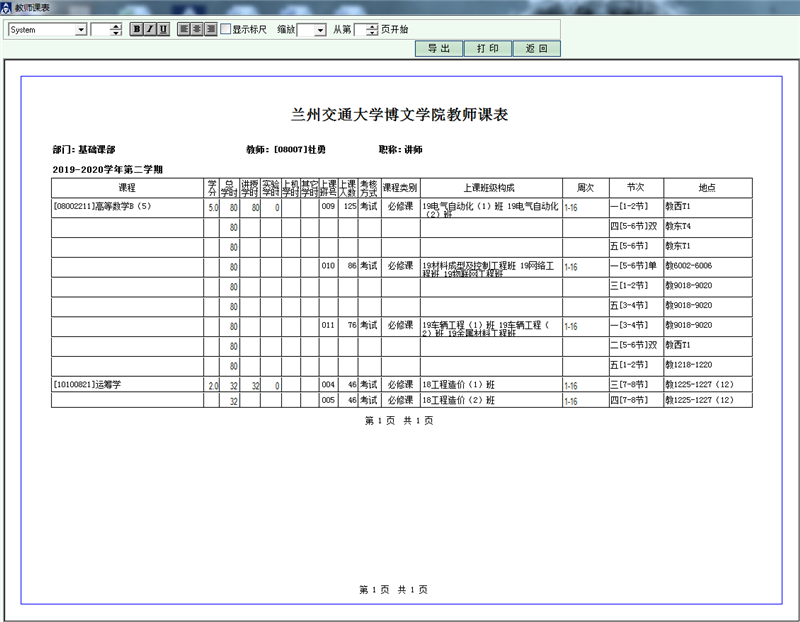The width and height of the screenshot is (800, 622).
Task: Enable the 显示标尺 ruler checkbox
Action: 226,29
